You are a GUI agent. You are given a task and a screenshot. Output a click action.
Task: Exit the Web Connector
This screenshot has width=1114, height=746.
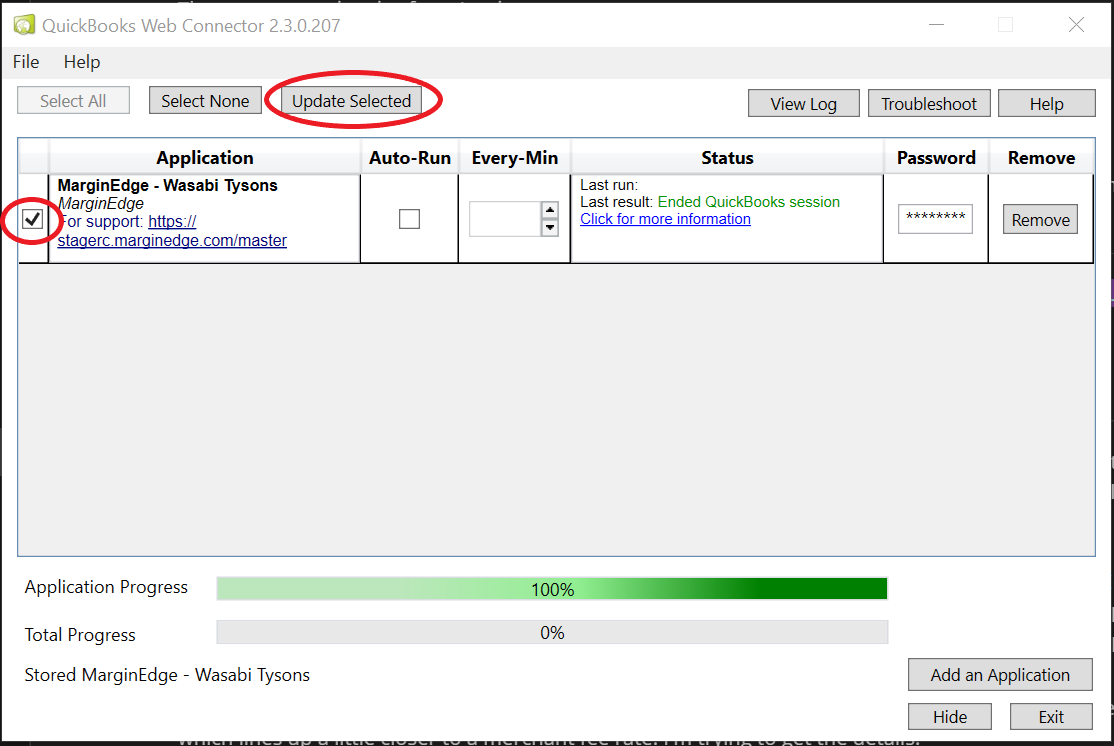click(x=1051, y=717)
